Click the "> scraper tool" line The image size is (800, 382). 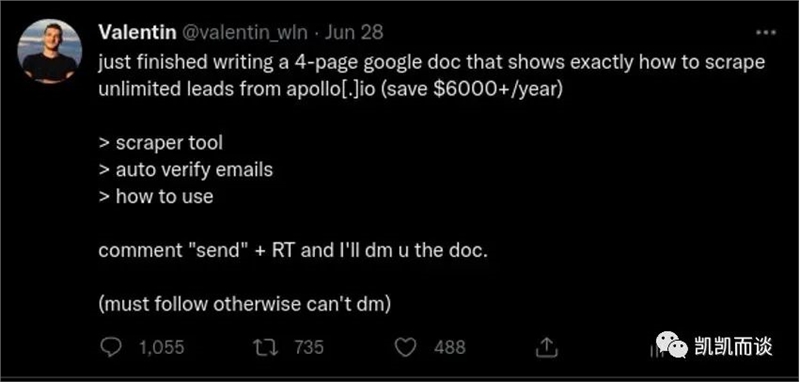click(x=161, y=143)
